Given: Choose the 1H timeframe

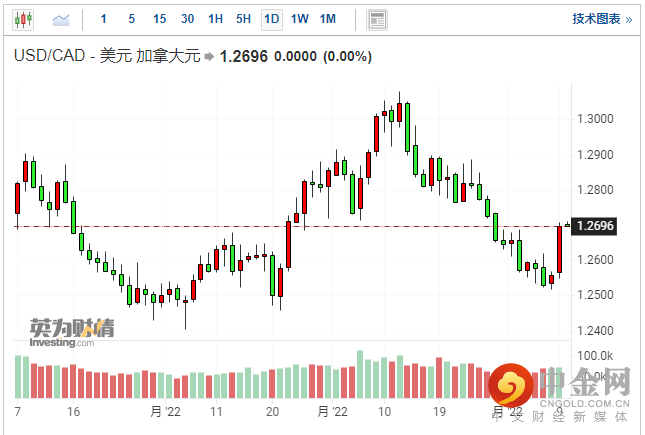Looking at the screenshot, I should [215, 19].
